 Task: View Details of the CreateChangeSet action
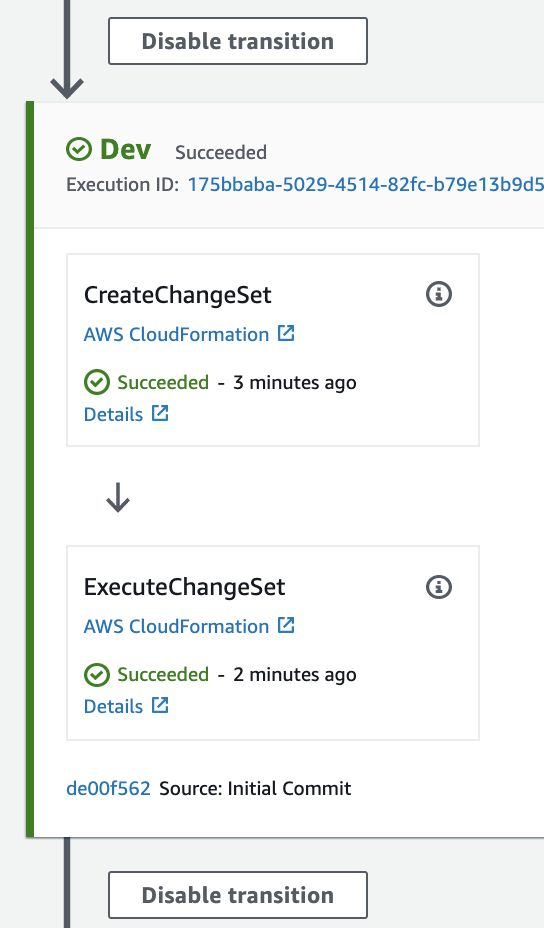point(114,414)
